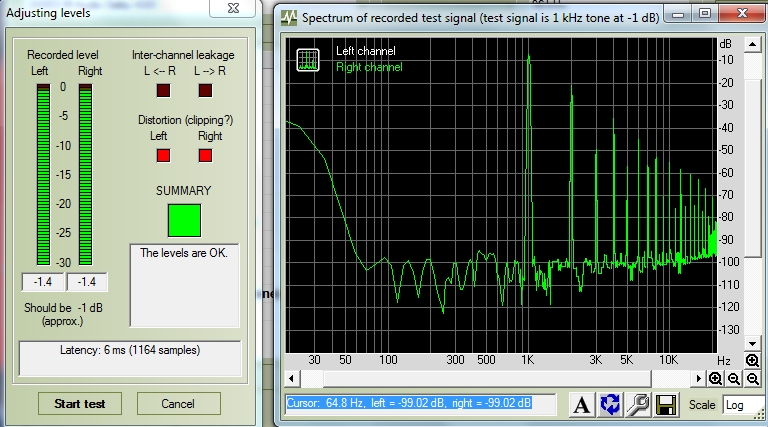
Task: Click the blue refresh arrows icon
Action: click(x=609, y=405)
